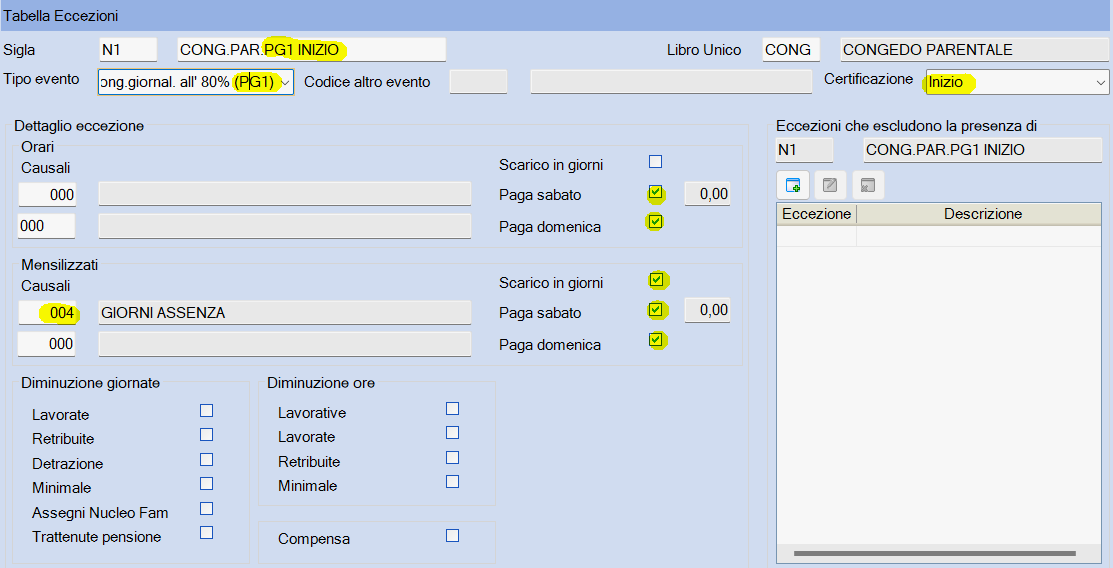This screenshot has height=568, width=1113.
Task: Click the Codice altro evento description field
Action: 671,82
